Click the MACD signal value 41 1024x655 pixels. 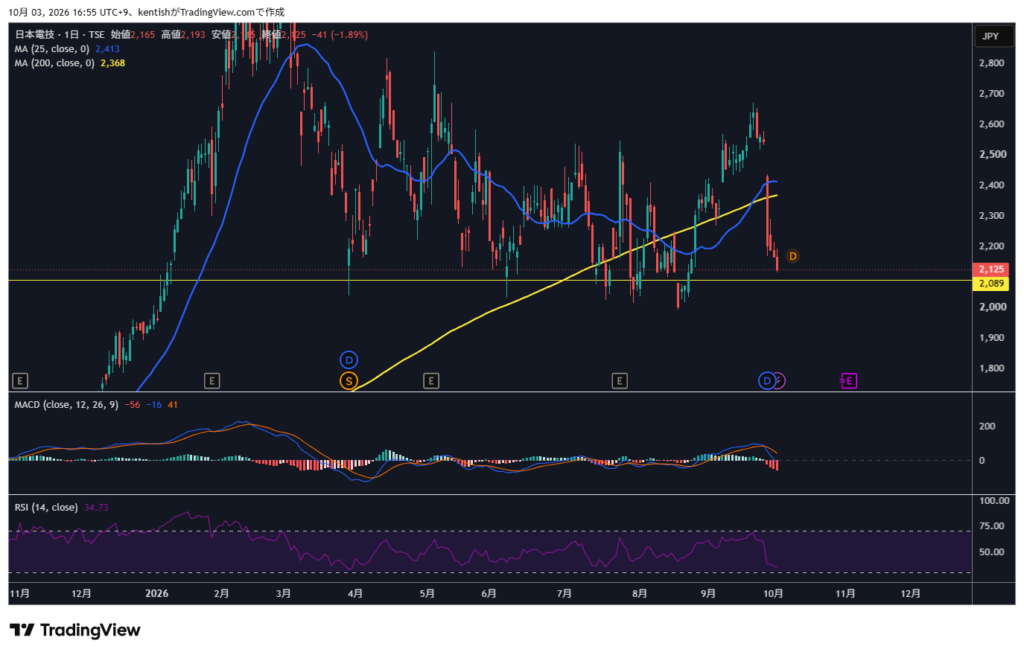(x=172, y=405)
